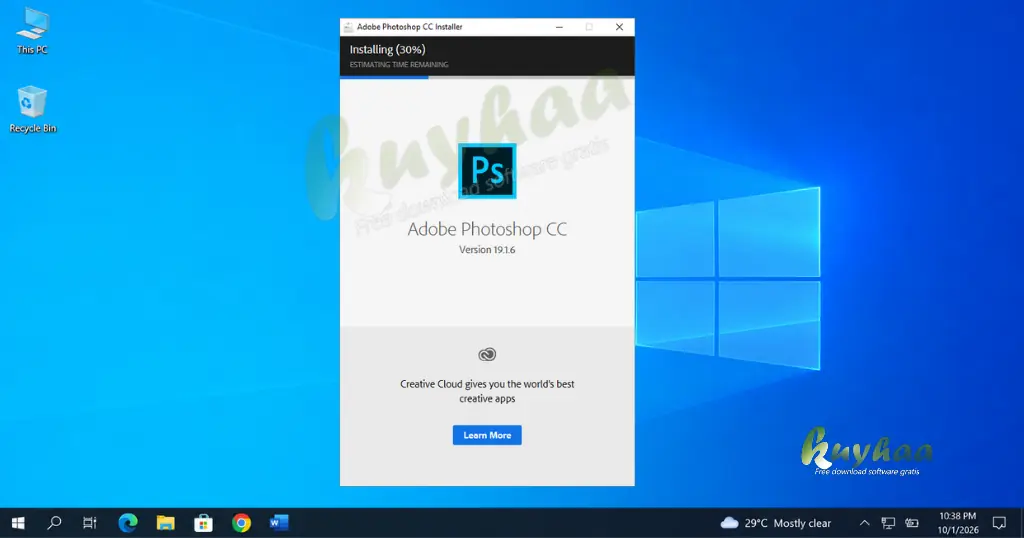Click the Mostly clear weather text
The height and width of the screenshot is (538, 1024).
click(x=802, y=523)
